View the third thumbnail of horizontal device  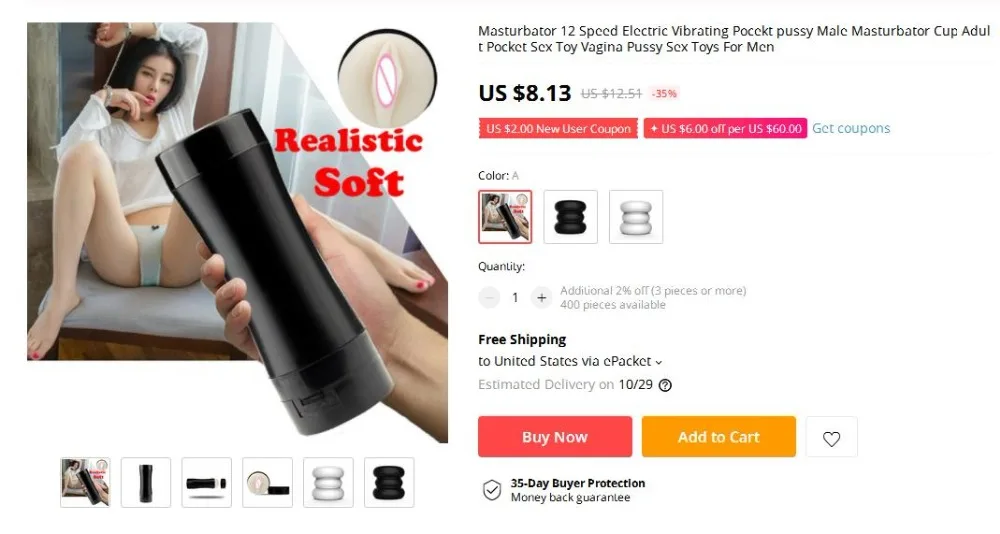207,482
